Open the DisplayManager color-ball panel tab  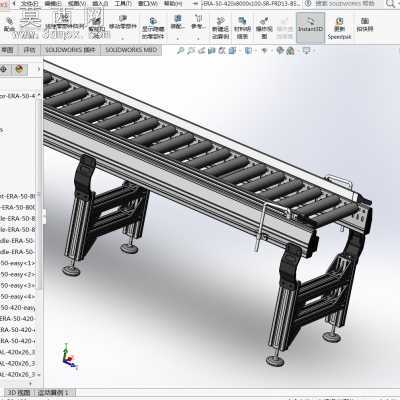[20, 69]
